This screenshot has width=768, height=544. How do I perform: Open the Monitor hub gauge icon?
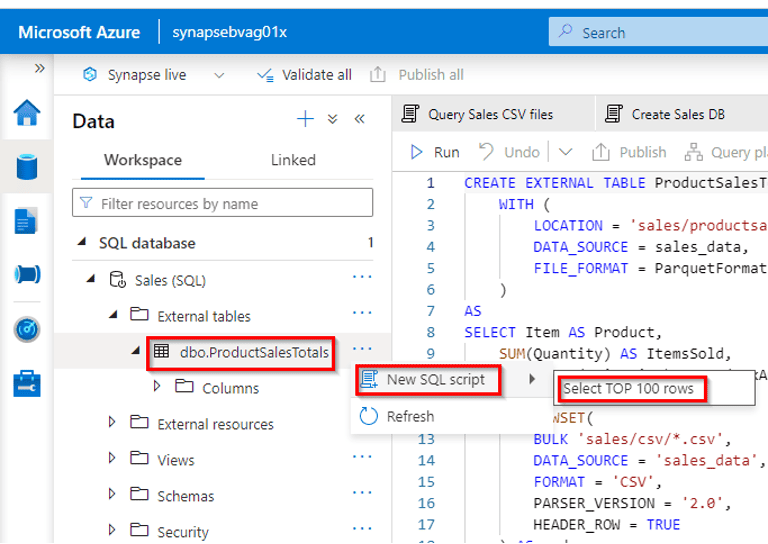pyautogui.click(x=27, y=329)
